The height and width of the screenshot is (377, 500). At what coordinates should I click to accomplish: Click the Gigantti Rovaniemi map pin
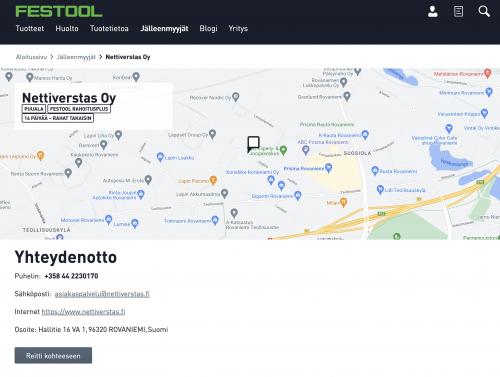point(298,195)
